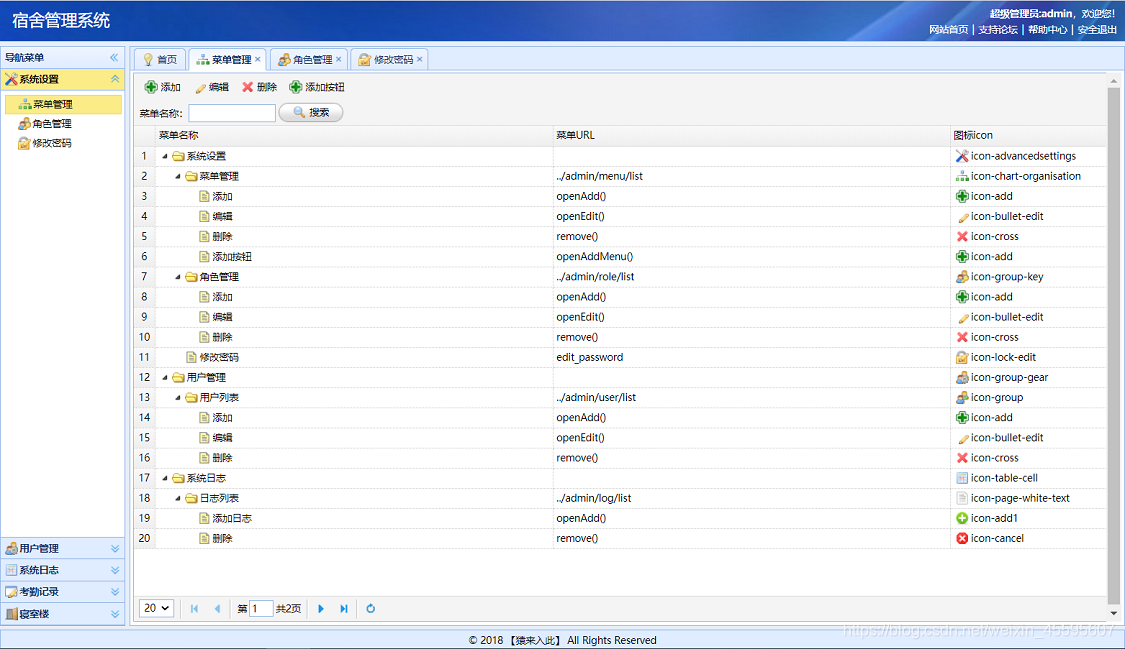Select the 修改密码 row in the grid
The image size is (1125, 649).
620,357
